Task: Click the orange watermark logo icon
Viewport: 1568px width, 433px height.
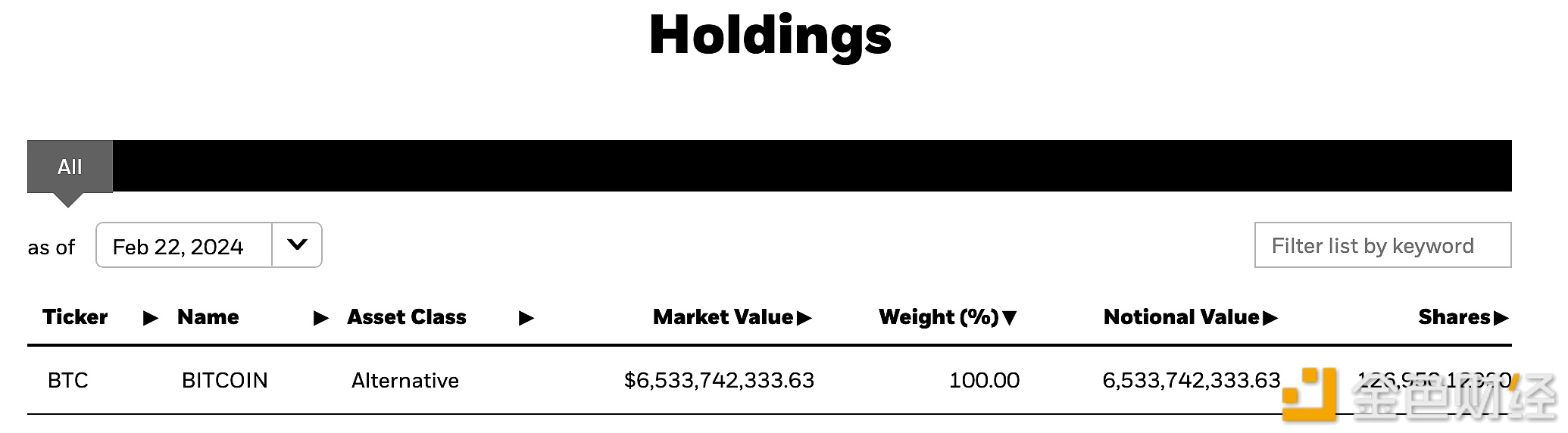Action: (x=1309, y=394)
